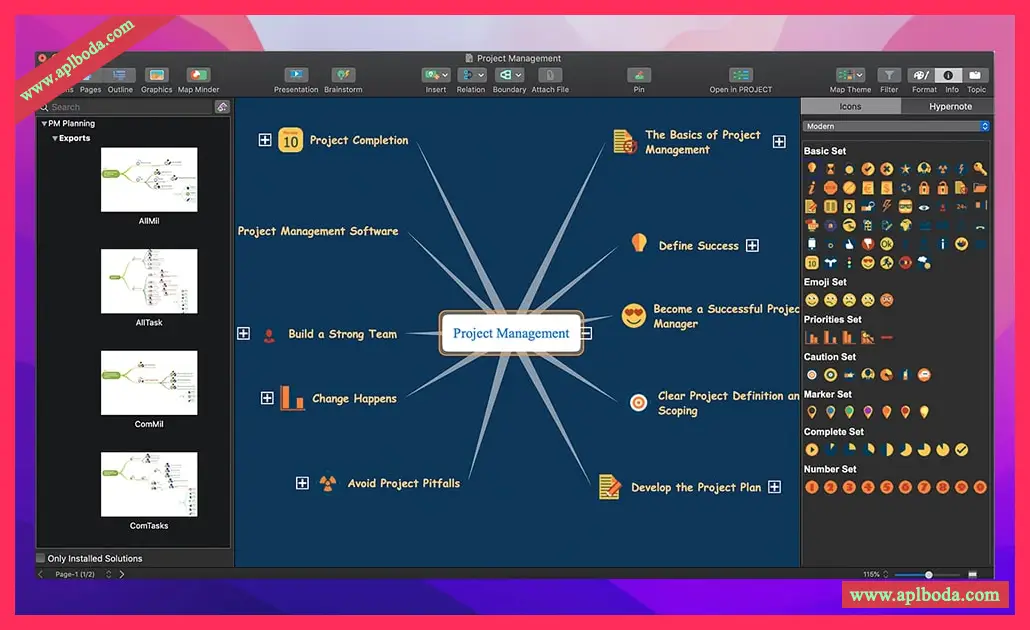Click the Attach File toolbar icon
This screenshot has width=1030, height=630.
pos(550,75)
